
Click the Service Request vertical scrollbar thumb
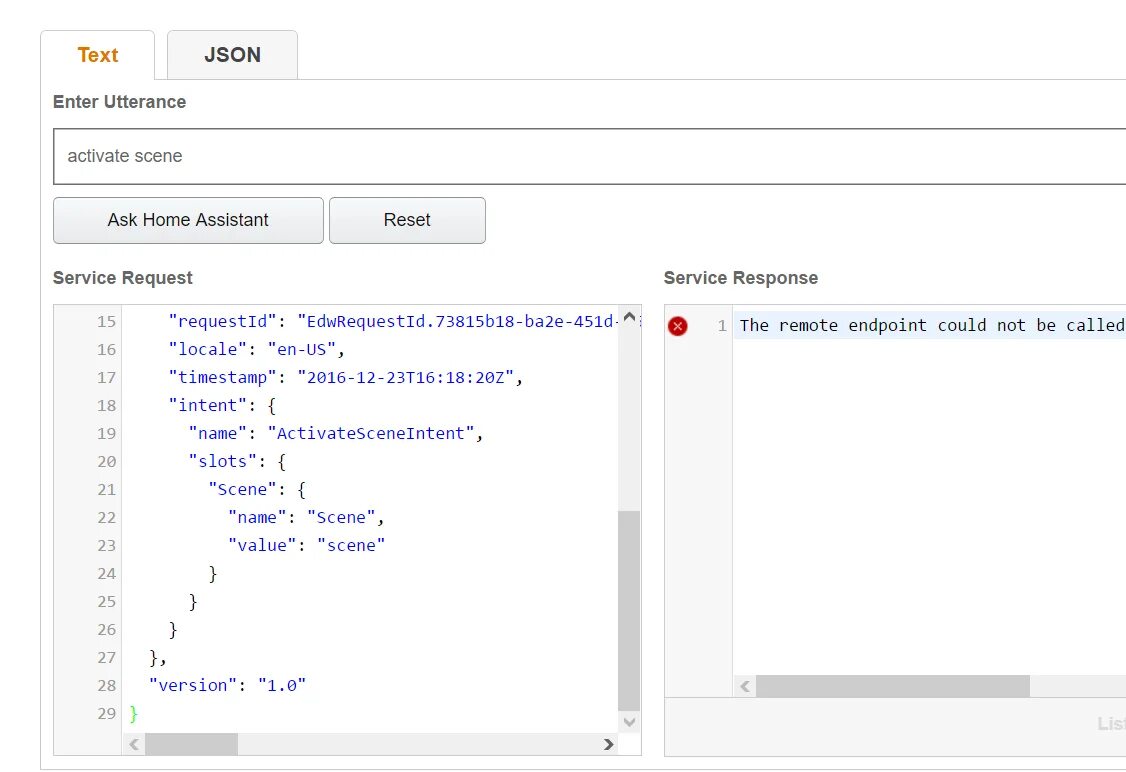629,610
